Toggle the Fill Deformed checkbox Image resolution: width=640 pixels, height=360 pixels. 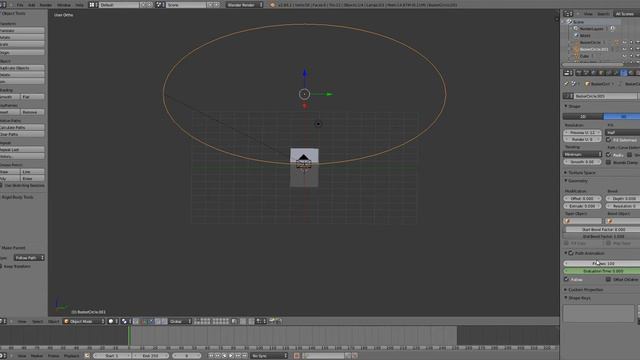pos(608,140)
